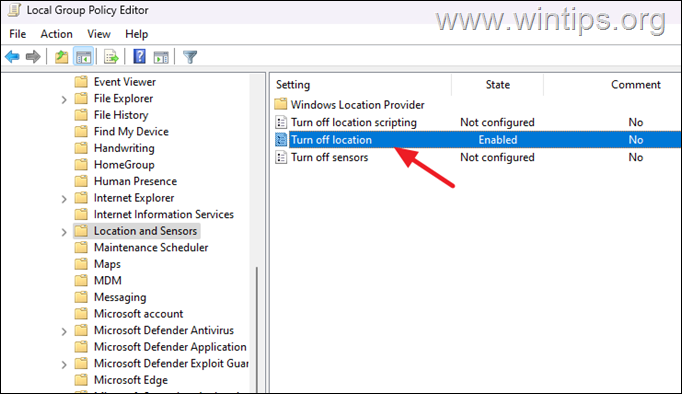The image size is (682, 394).
Task: Click Not configured state of Turn off sensors
Action: [x=497, y=157]
